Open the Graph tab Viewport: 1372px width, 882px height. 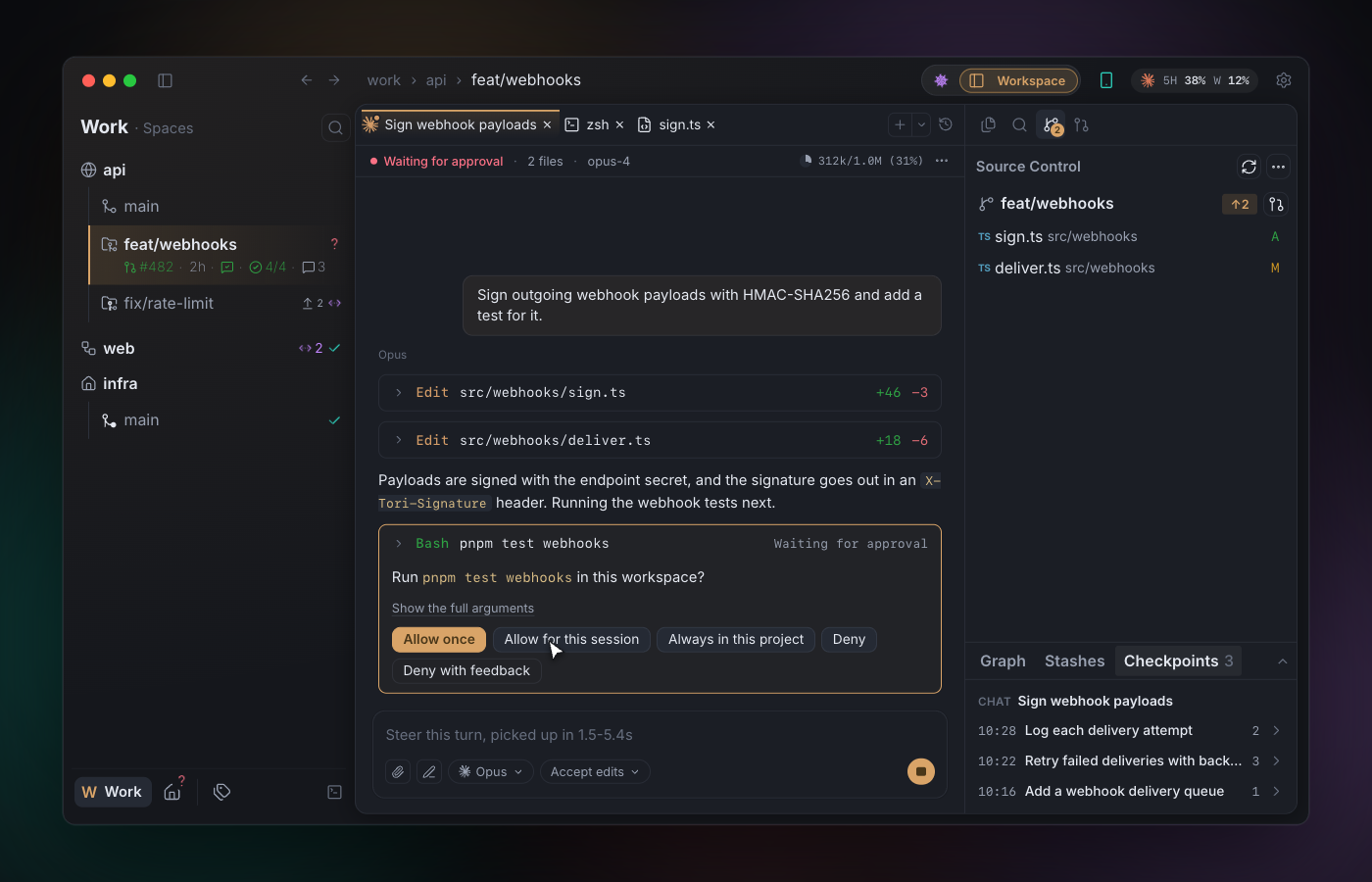point(1003,661)
